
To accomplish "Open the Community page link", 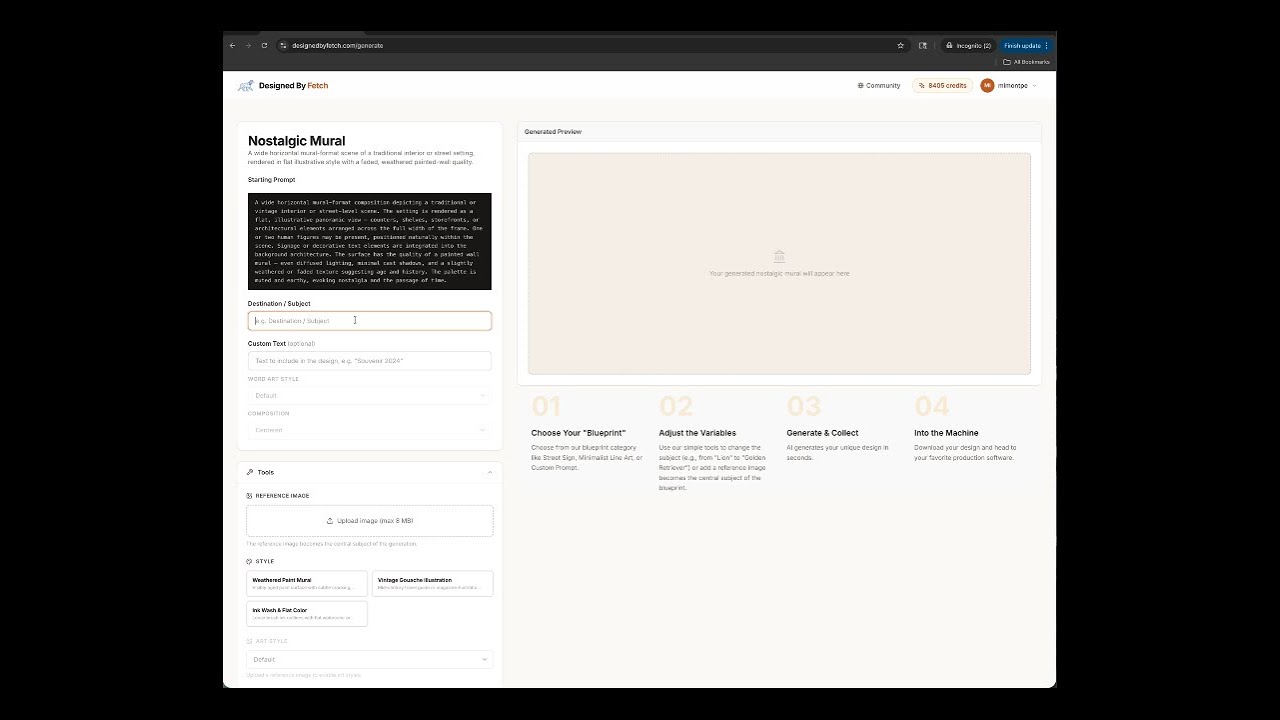I will tap(879, 86).
